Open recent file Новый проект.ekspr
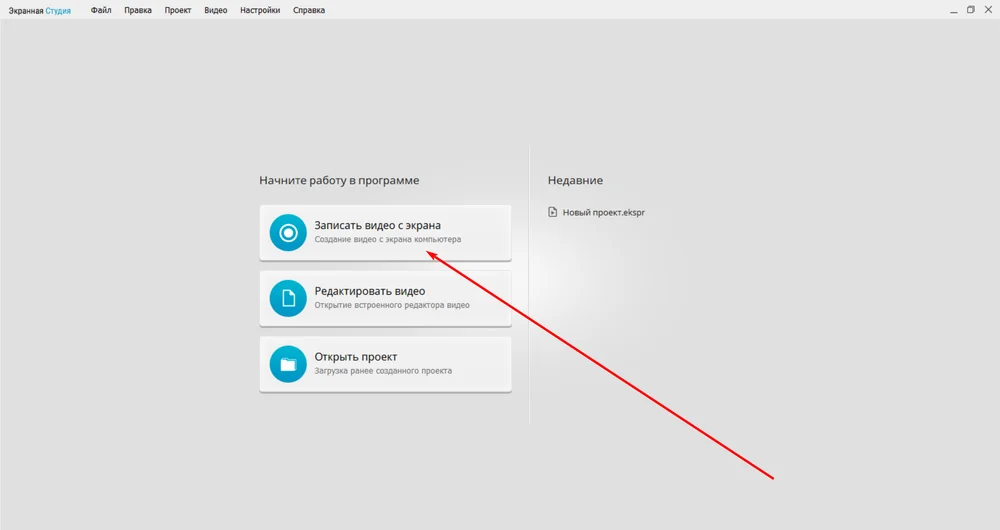 [603, 212]
